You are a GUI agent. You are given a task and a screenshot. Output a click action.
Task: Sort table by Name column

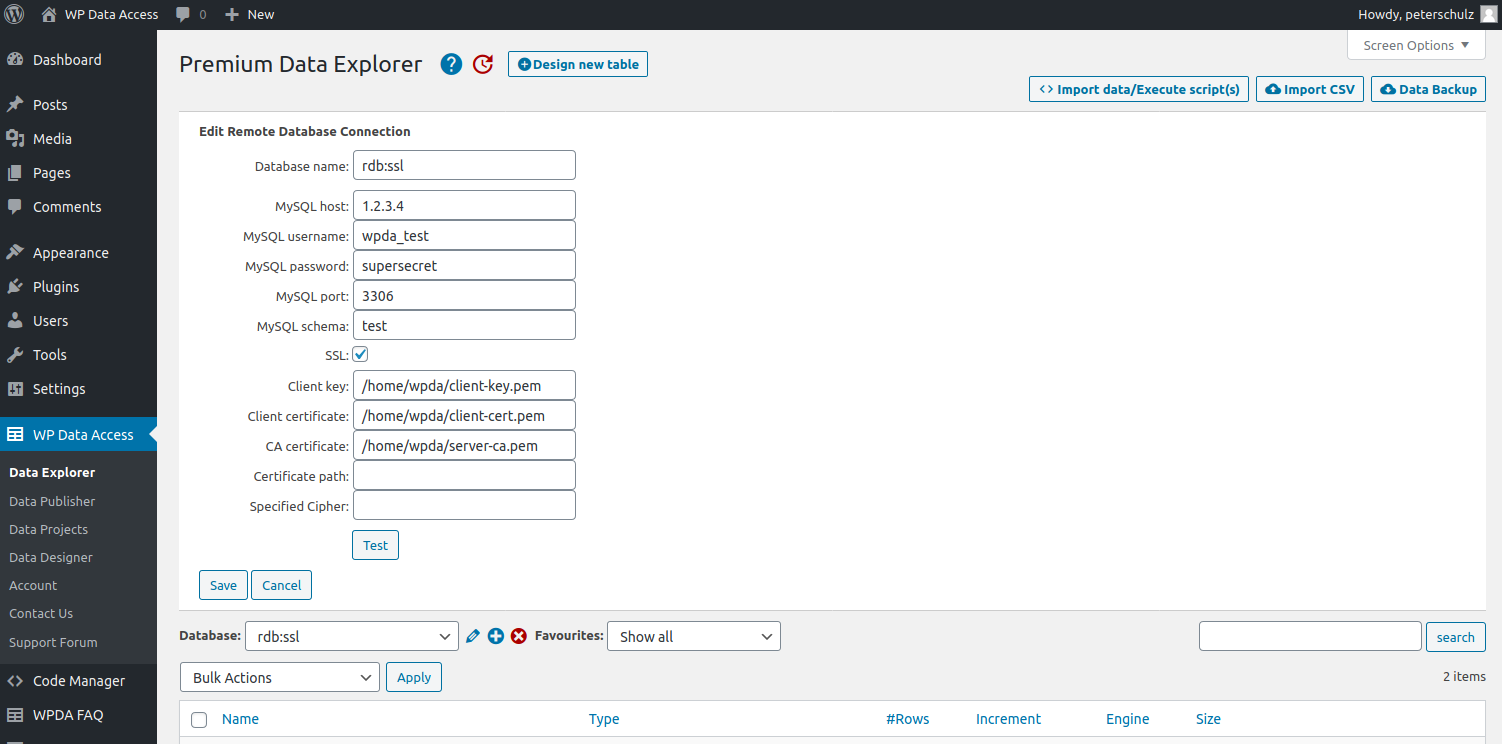[240, 719]
